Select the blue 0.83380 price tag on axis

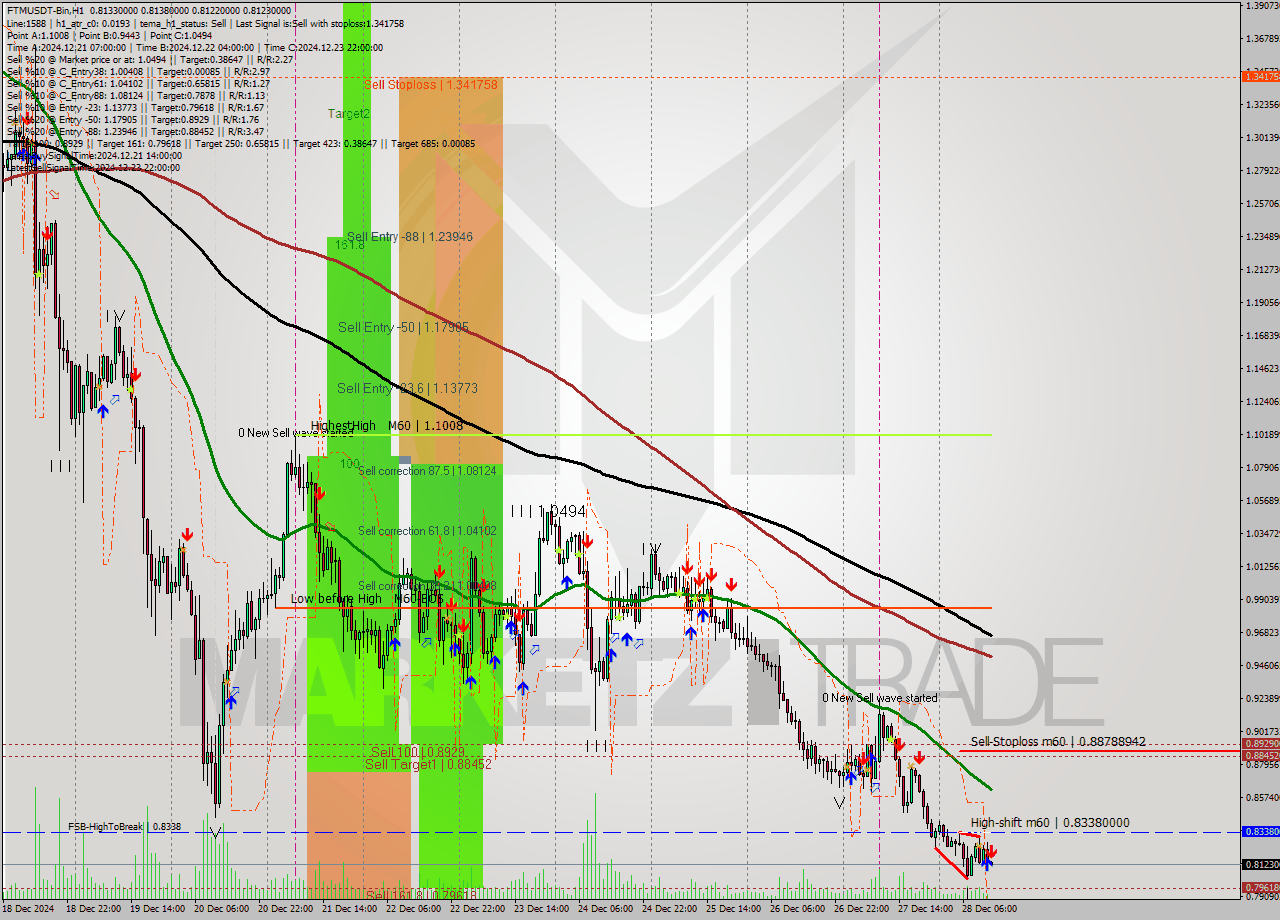(1260, 832)
